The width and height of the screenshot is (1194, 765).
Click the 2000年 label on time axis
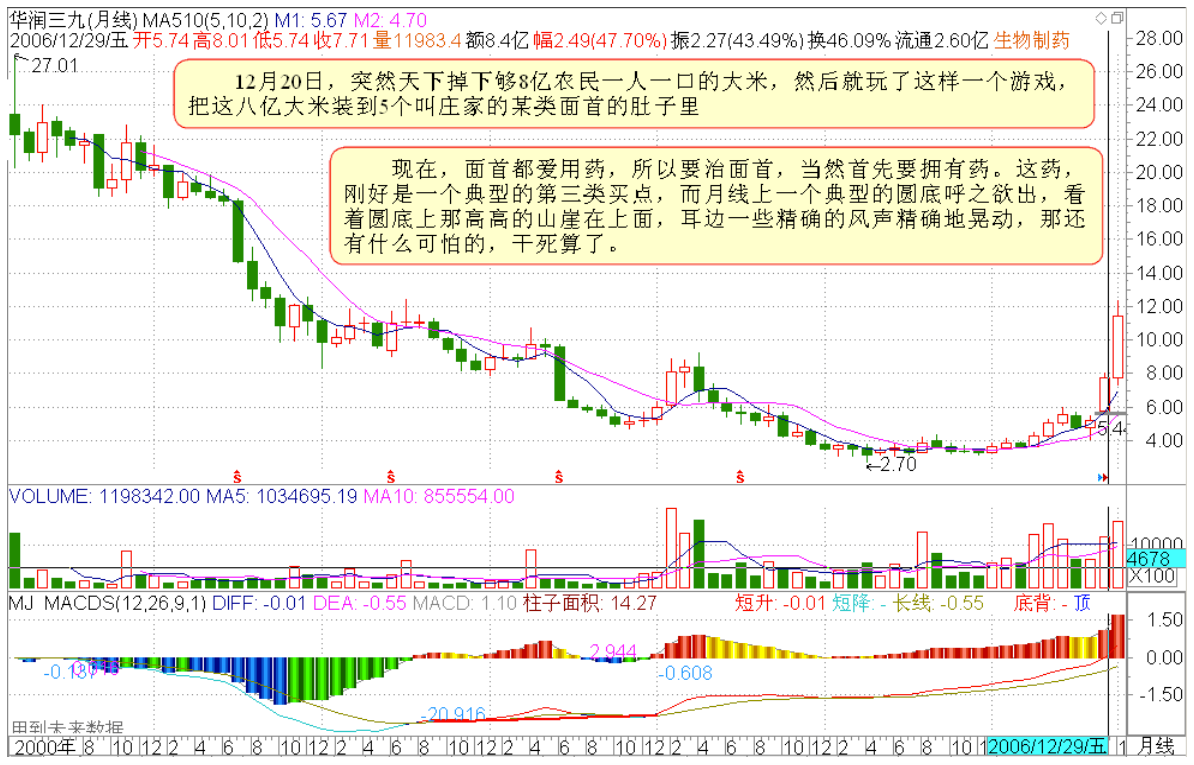pos(44,747)
